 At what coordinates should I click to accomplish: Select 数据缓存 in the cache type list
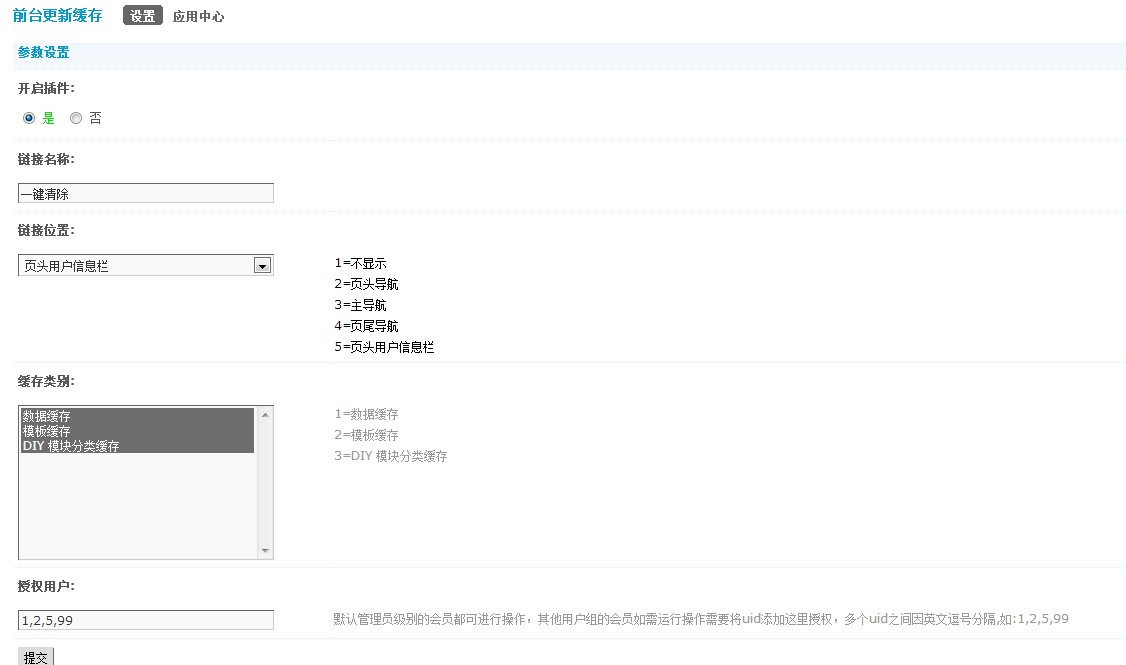coord(47,415)
